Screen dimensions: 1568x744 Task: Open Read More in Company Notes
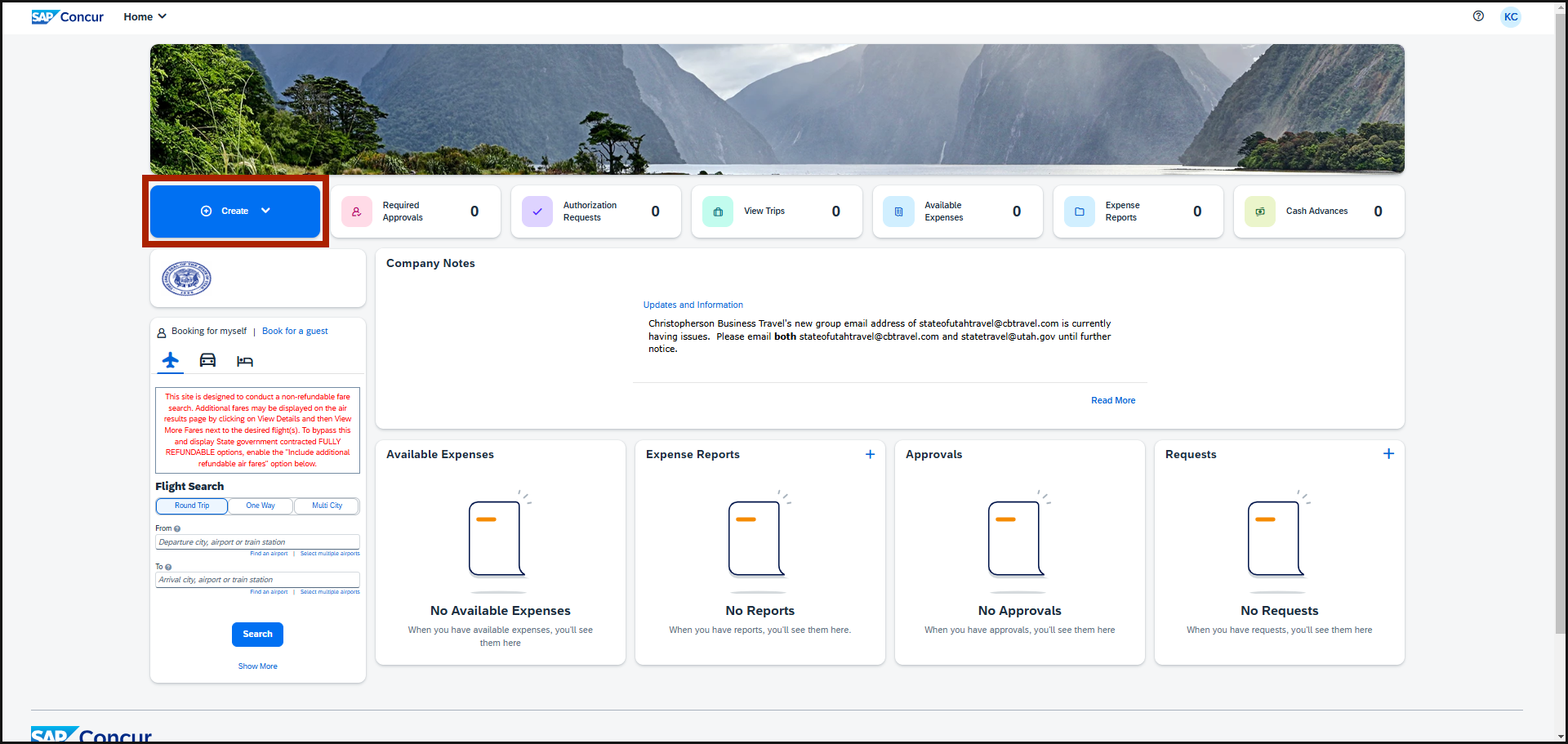pos(1113,400)
